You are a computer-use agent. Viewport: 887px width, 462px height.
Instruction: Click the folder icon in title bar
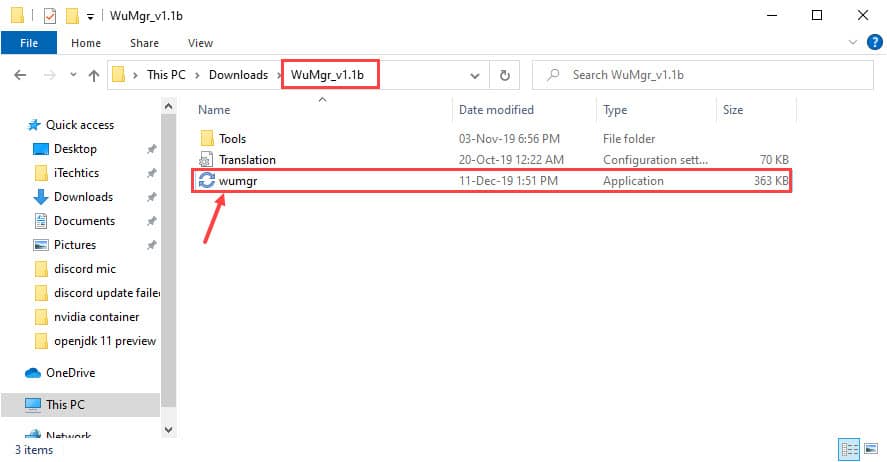[x=18, y=15]
